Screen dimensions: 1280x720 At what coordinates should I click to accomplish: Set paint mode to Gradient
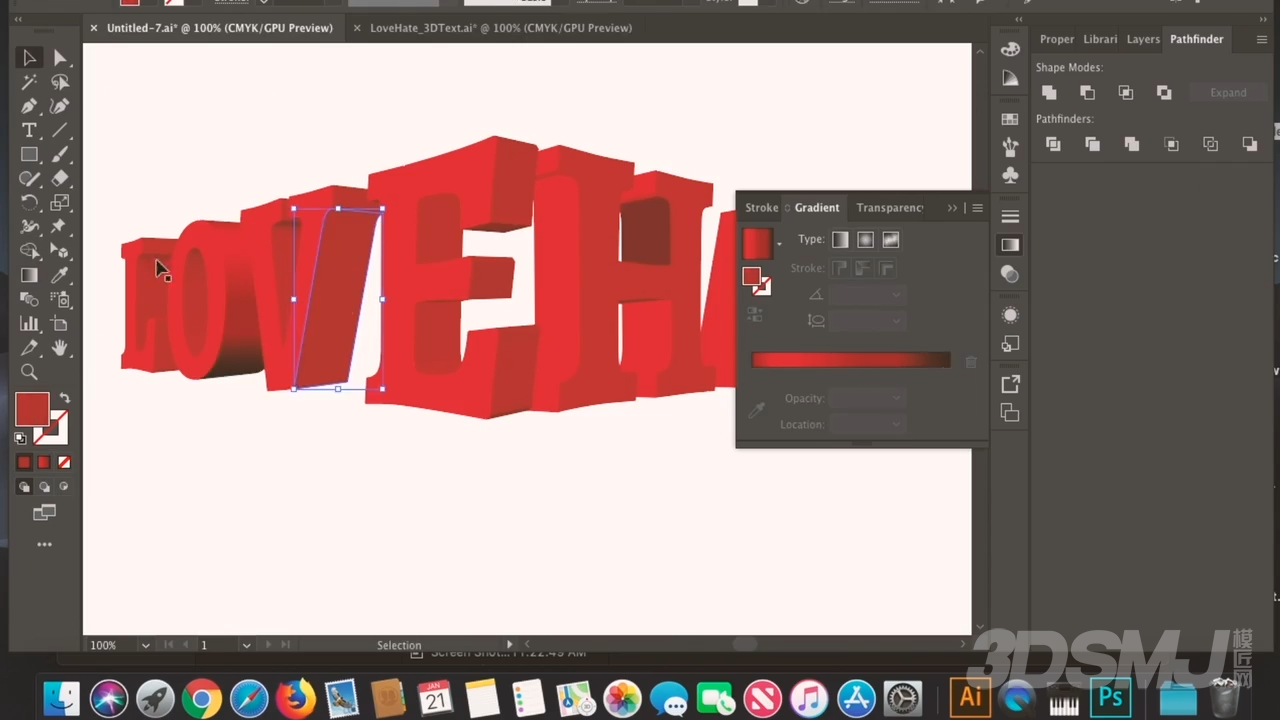44,462
